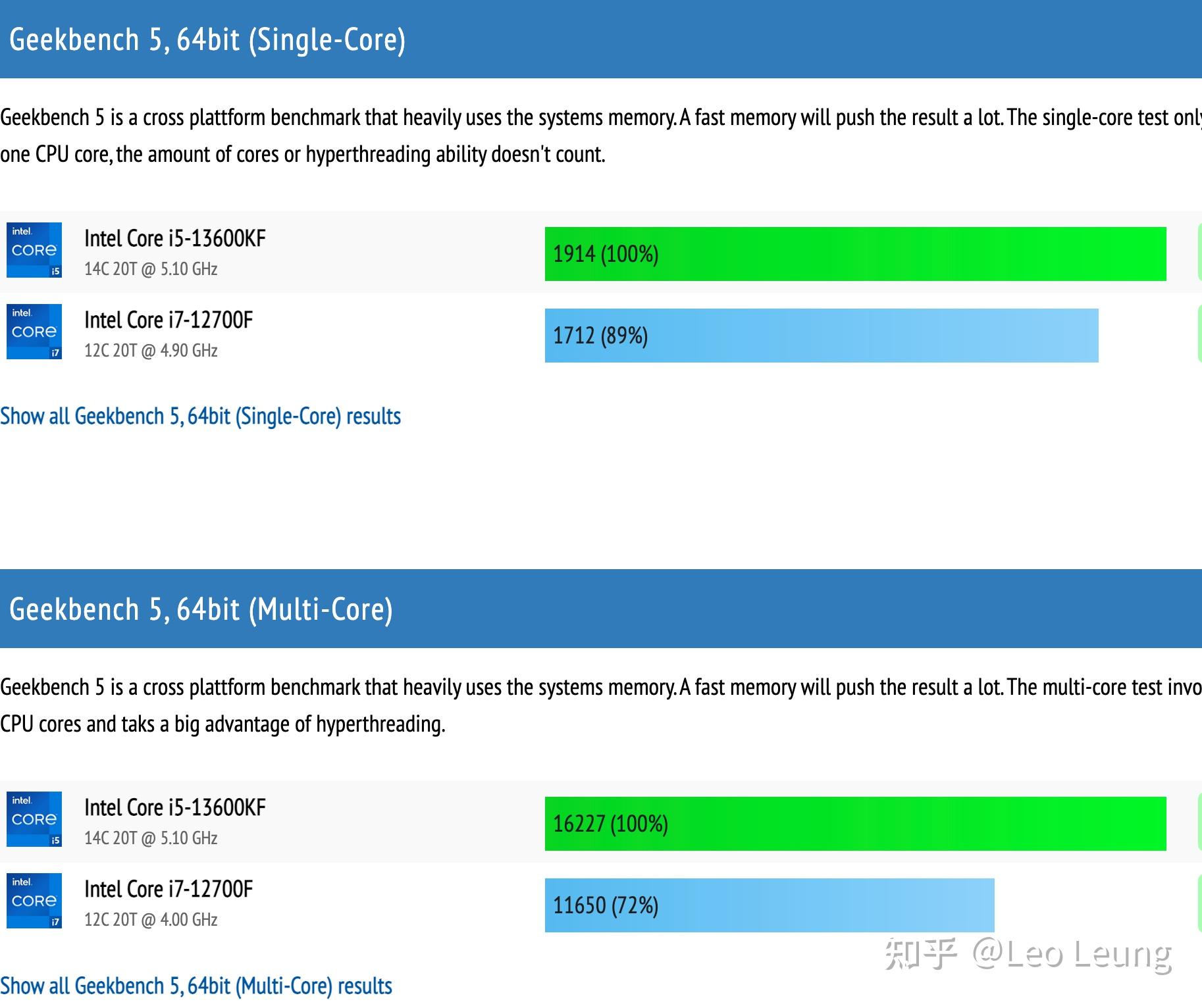Image resolution: width=1202 pixels, height=1008 pixels.
Task: Open Intel Core i5-13600KF in Multi-Core section
Action: point(175,807)
